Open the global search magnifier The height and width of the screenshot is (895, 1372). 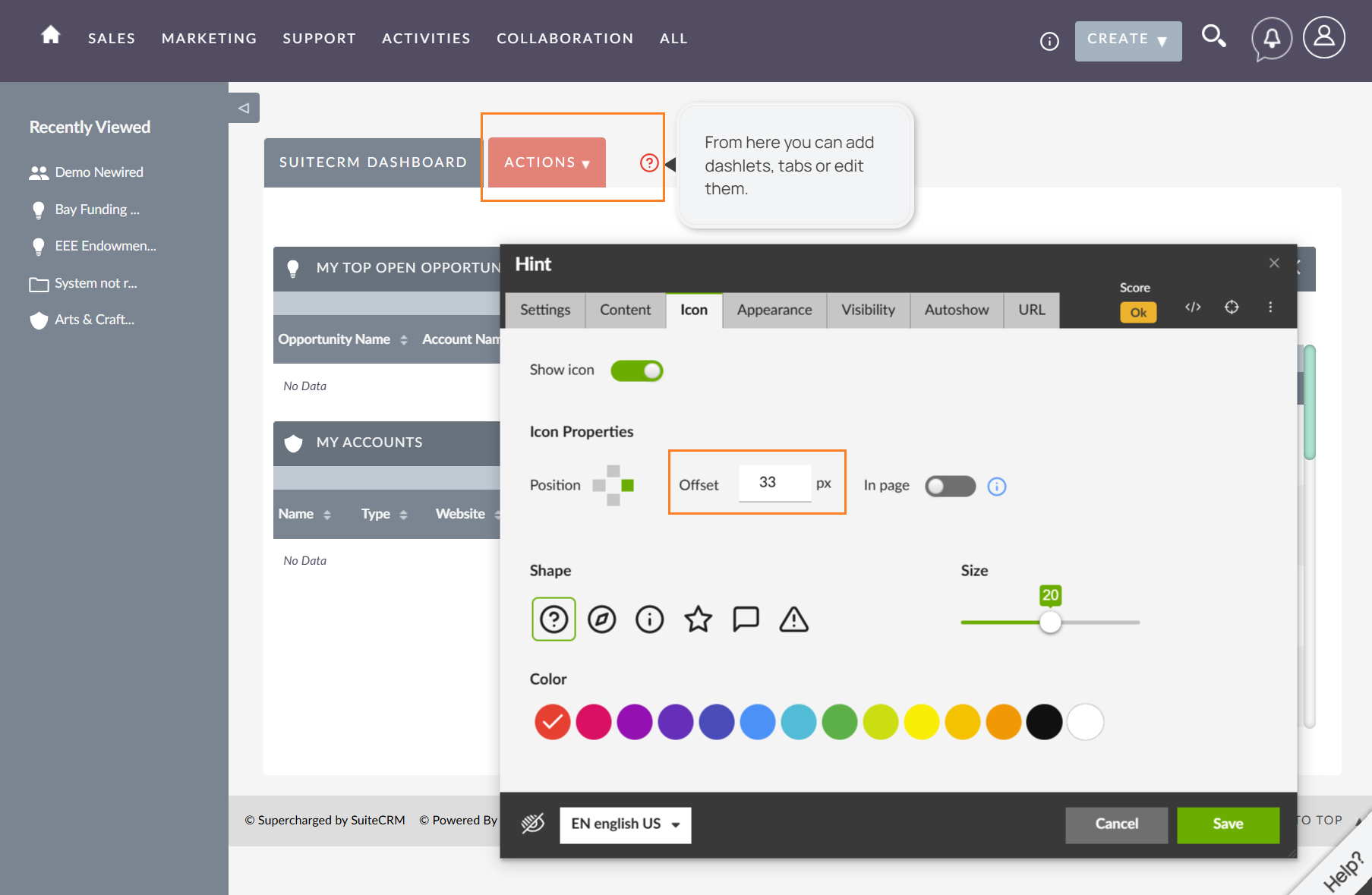tap(1213, 36)
